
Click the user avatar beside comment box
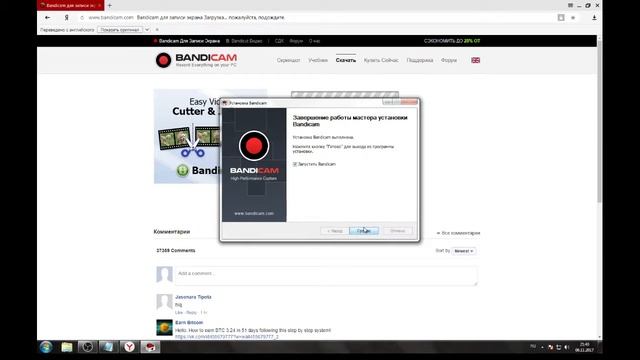pos(164,275)
